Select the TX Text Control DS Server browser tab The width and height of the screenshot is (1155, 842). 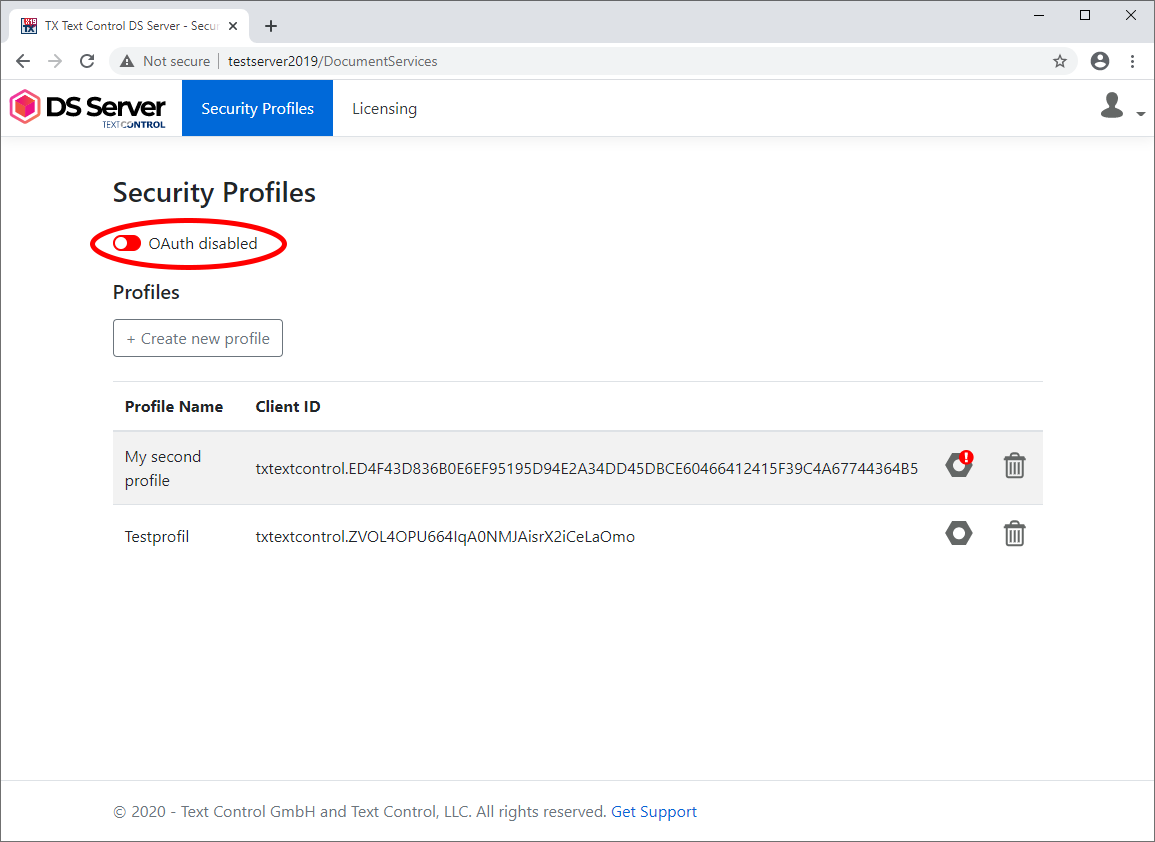click(x=130, y=26)
